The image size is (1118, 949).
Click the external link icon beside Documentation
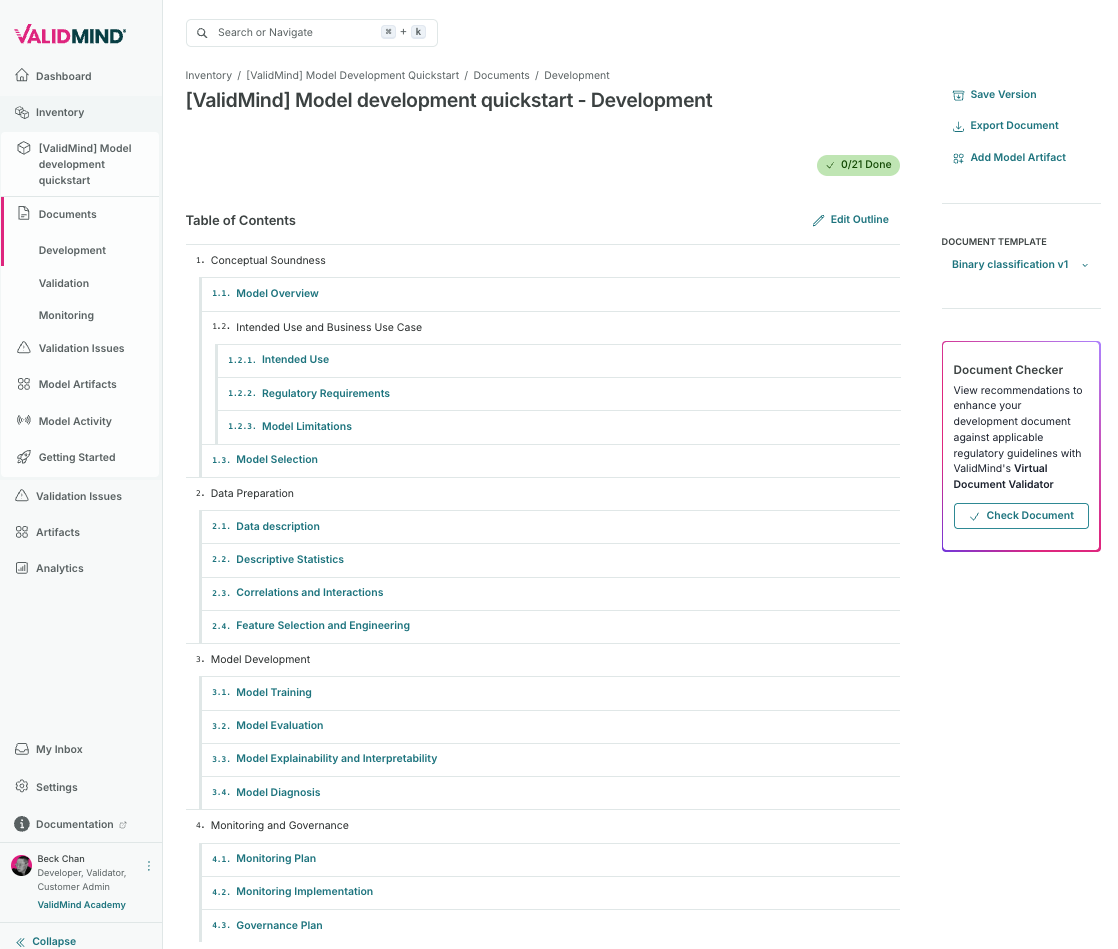pos(123,825)
